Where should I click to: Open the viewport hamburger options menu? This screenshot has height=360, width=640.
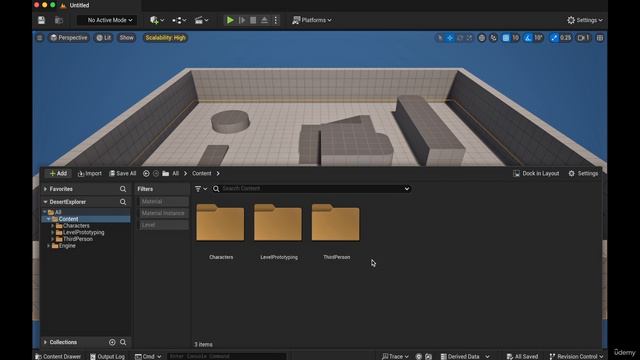point(40,38)
